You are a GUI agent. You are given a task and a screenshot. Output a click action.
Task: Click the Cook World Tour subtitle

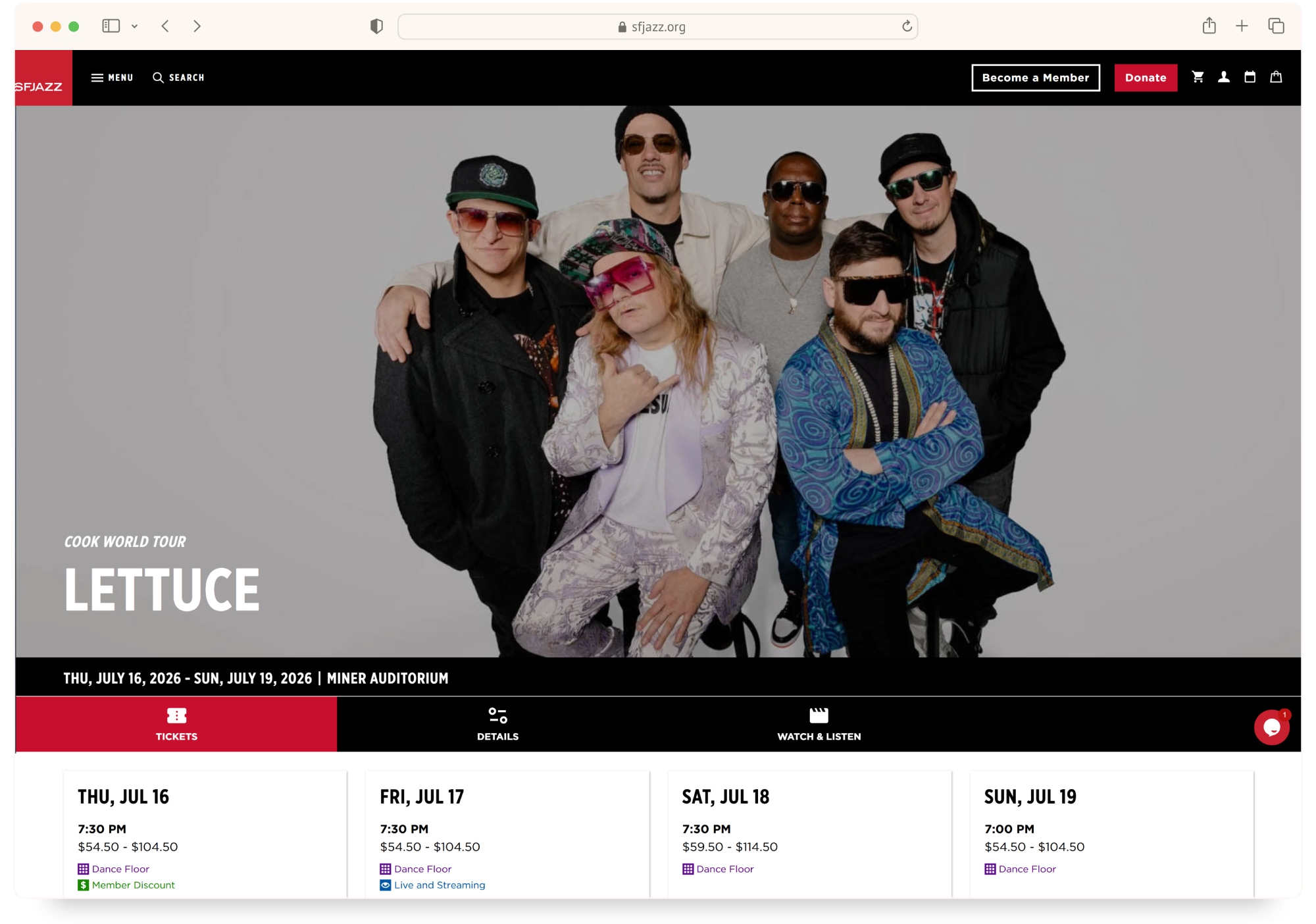pyautogui.click(x=125, y=542)
